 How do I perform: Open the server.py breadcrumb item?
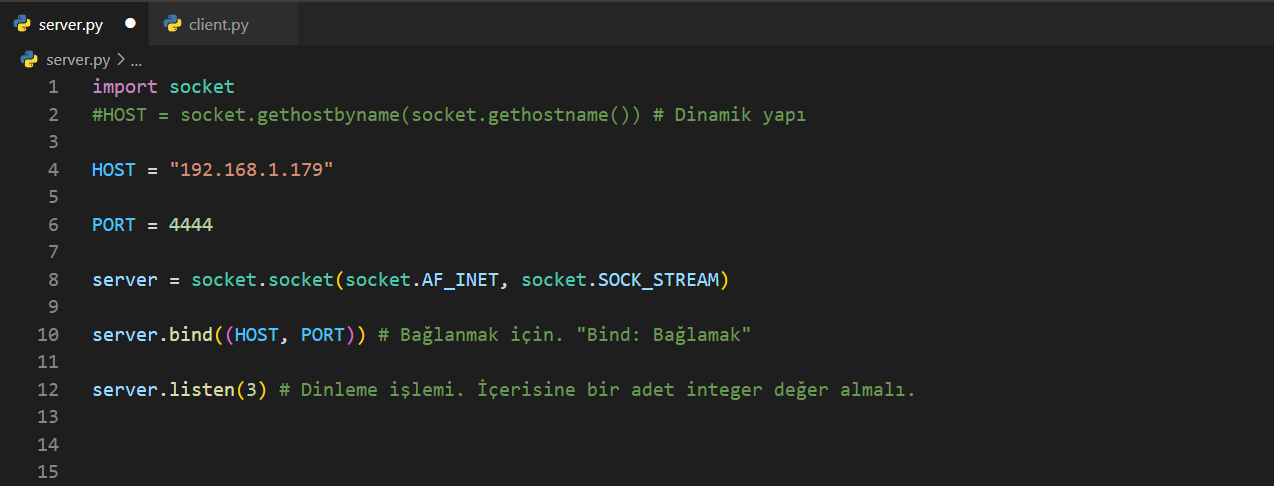pyautogui.click(x=78, y=60)
